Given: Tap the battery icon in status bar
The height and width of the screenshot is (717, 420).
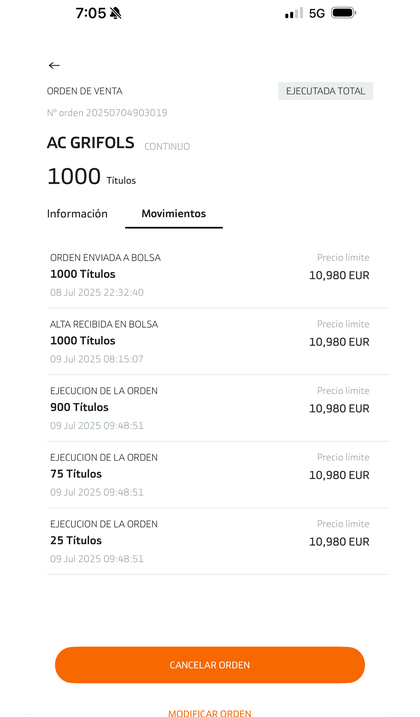Looking at the screenshot, I should (x=344, y=13).
